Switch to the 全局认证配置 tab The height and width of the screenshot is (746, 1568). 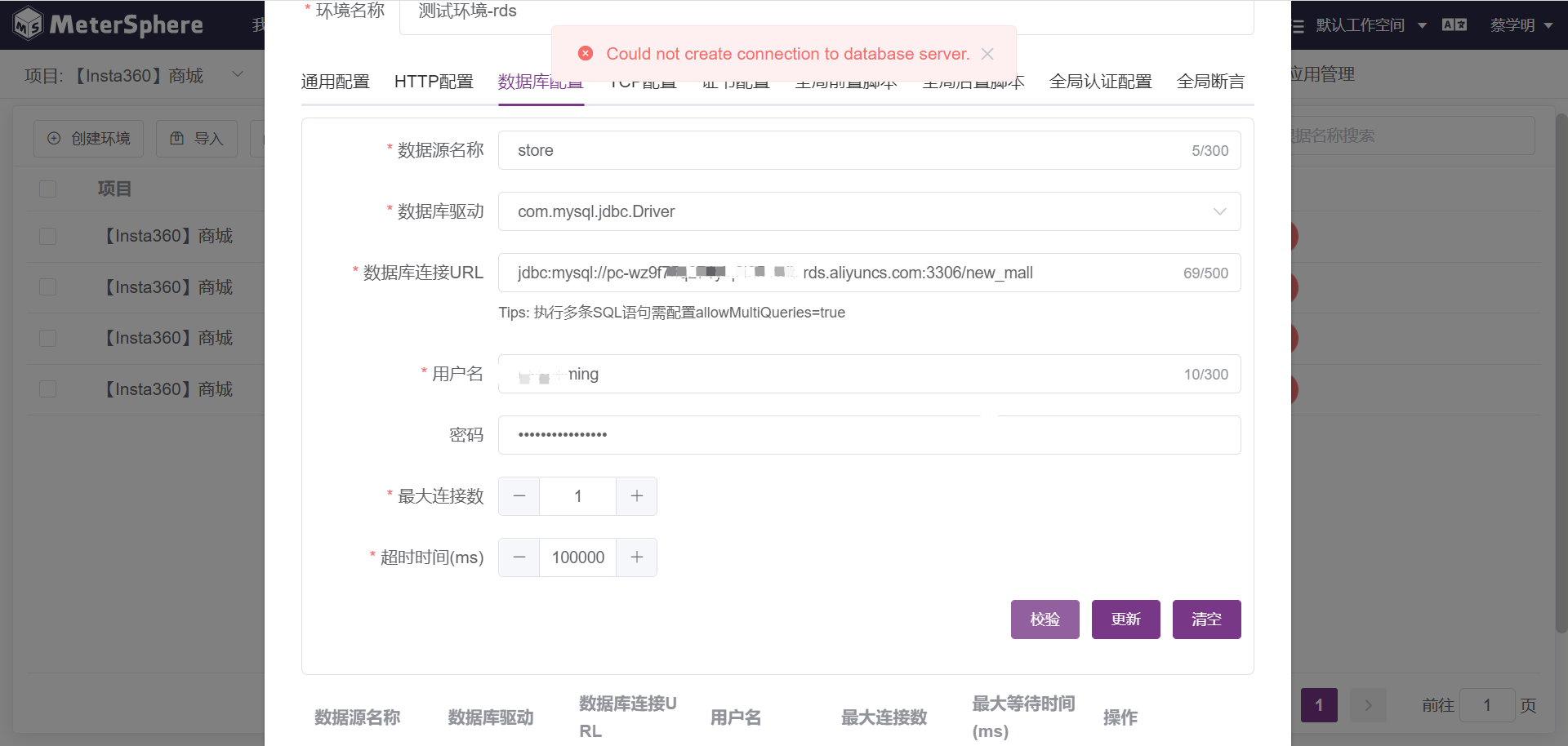pos(1100,82)
